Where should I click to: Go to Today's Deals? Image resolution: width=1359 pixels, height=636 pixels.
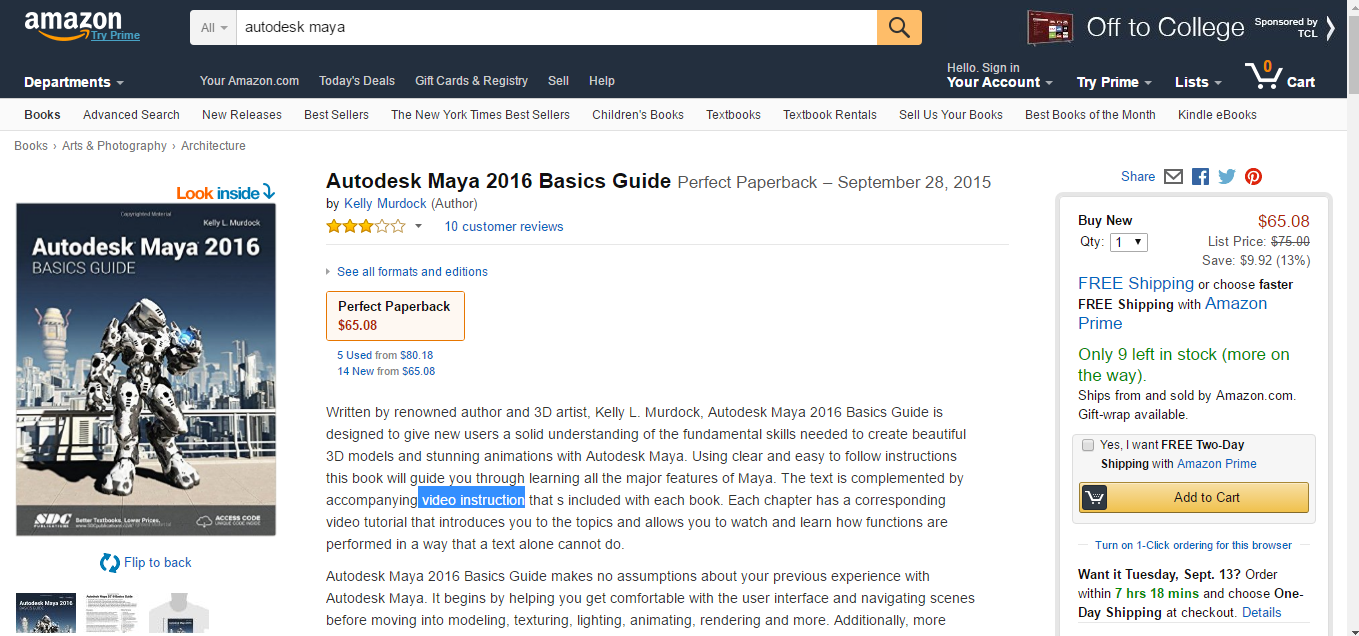(357, 81)
